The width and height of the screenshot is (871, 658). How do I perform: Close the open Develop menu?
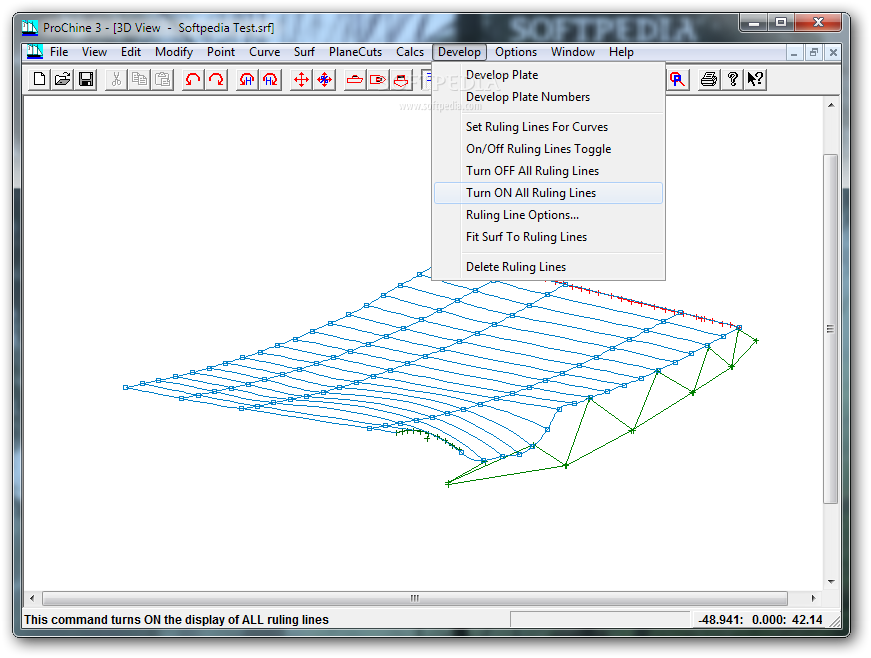point(459,52)
